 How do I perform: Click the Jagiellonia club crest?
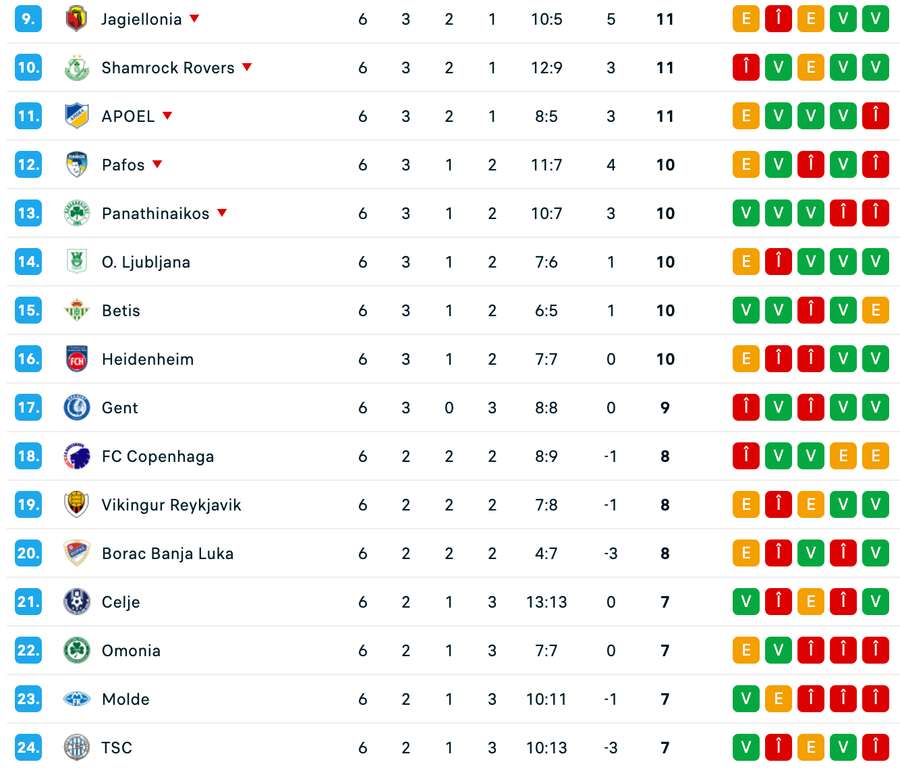pos(77,19)
